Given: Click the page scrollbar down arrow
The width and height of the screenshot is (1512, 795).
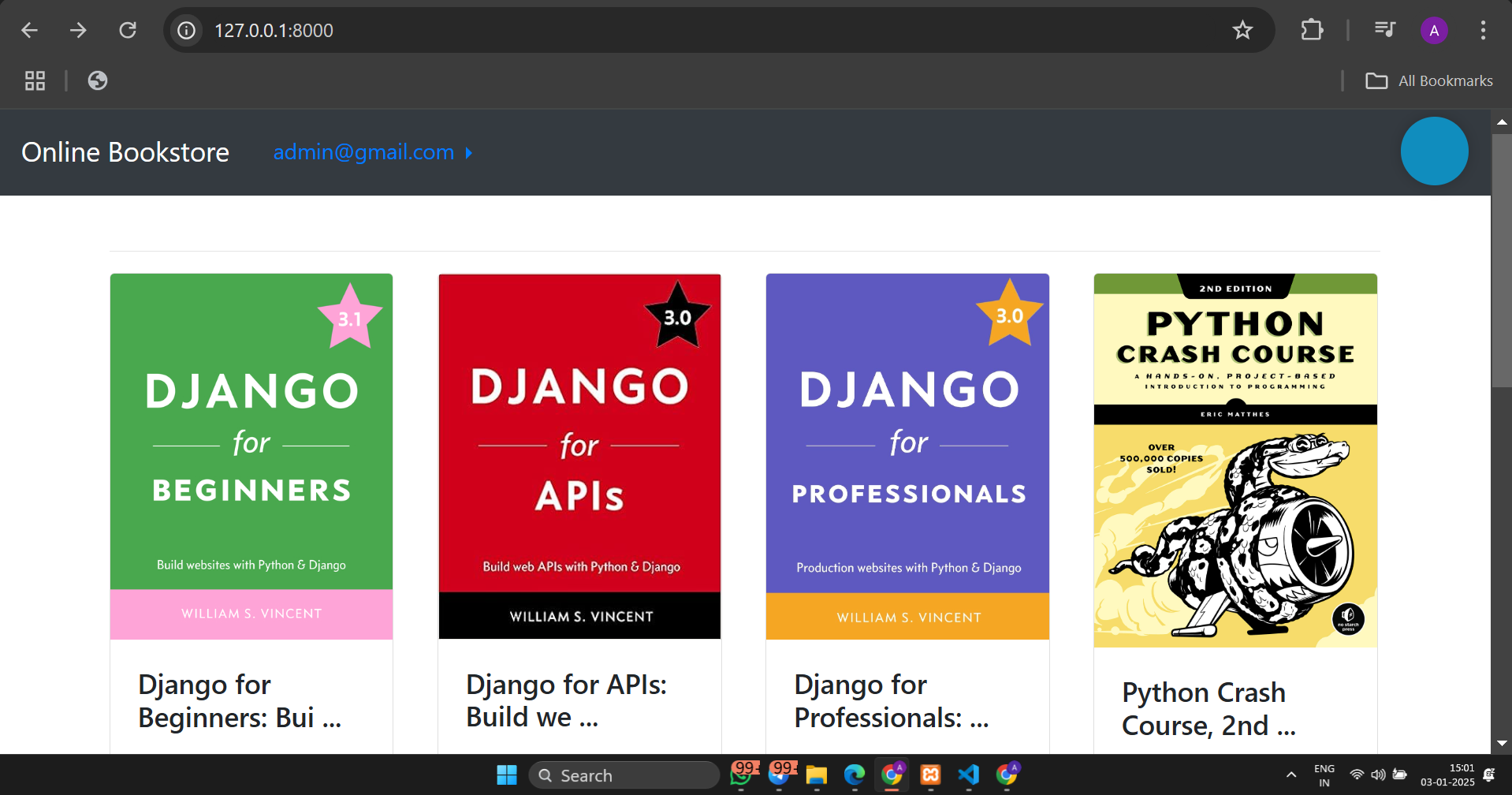Looking at the screenshot, I should [1502, 743].
